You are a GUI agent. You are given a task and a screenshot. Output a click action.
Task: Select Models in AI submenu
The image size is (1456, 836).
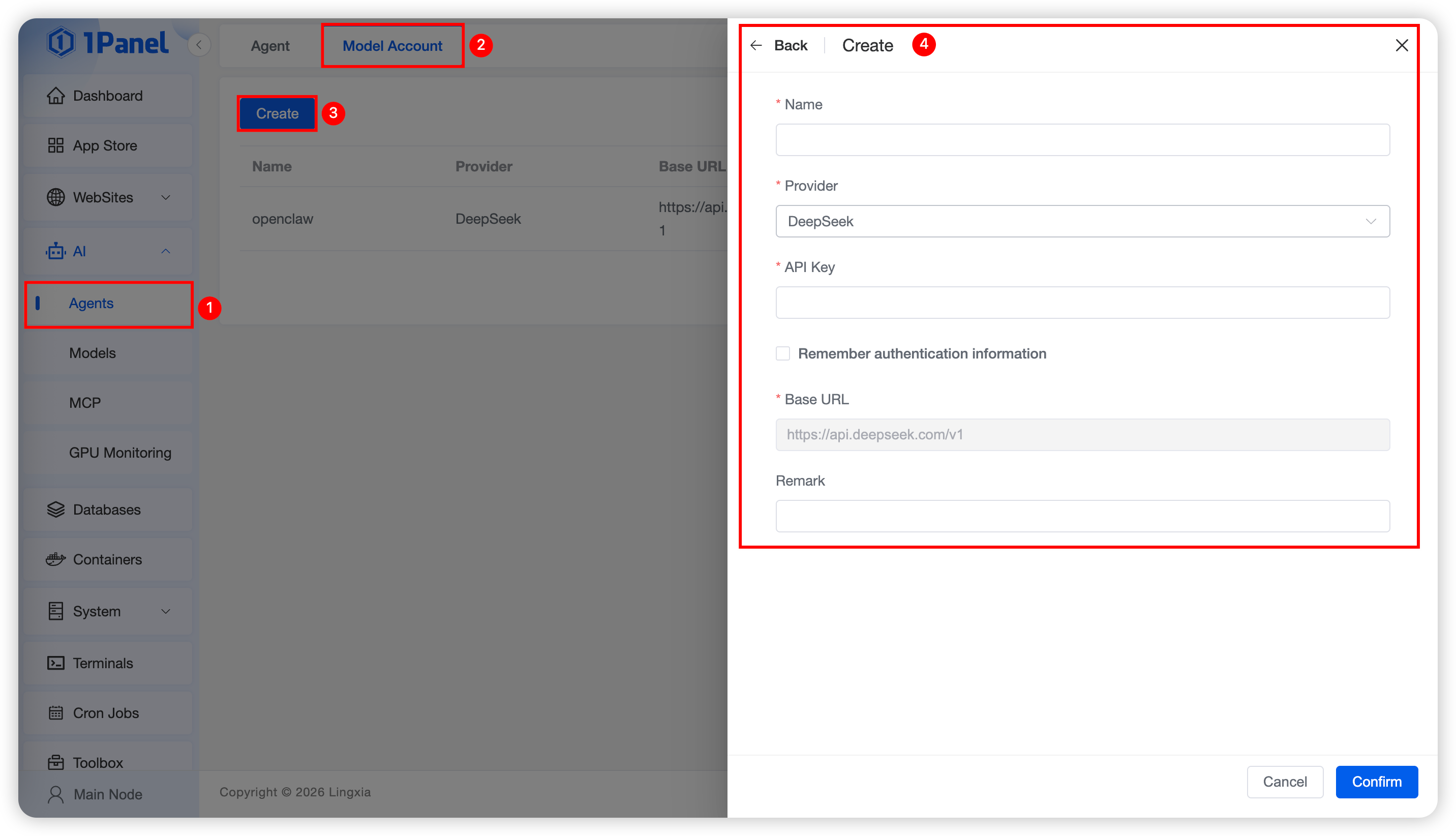93,353
